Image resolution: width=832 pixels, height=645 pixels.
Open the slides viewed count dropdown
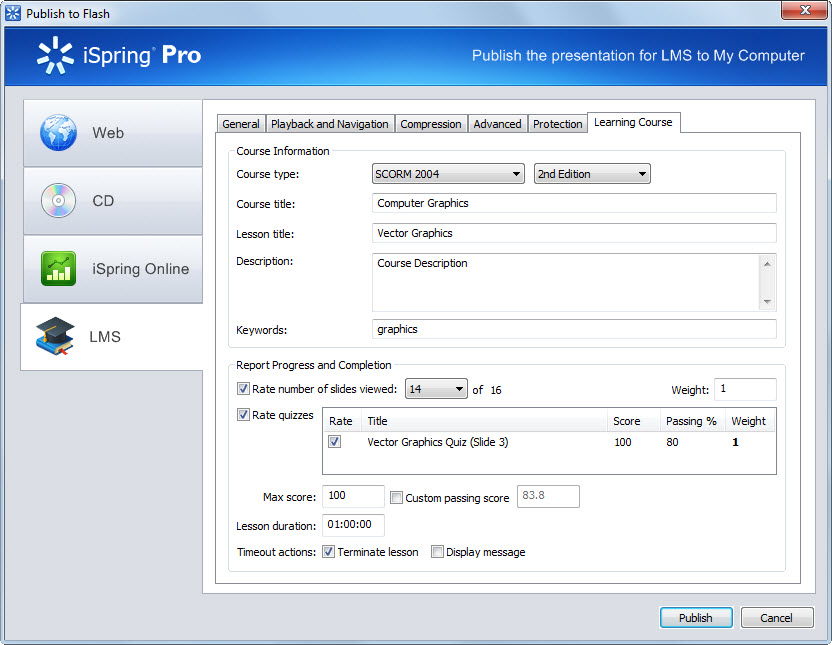[x=436, y=389]
